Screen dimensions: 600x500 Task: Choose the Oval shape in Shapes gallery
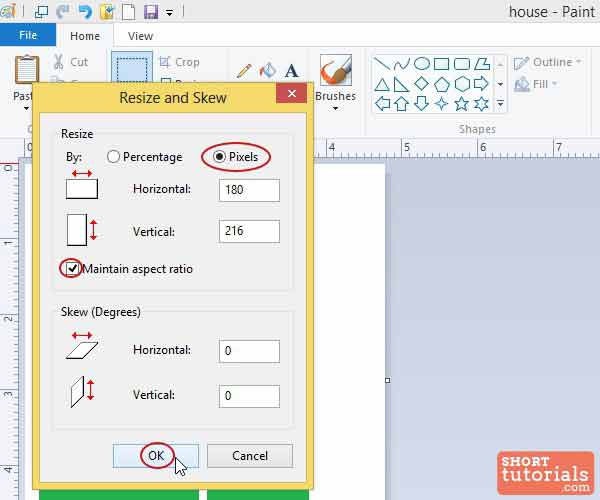[x=422, y=63]
